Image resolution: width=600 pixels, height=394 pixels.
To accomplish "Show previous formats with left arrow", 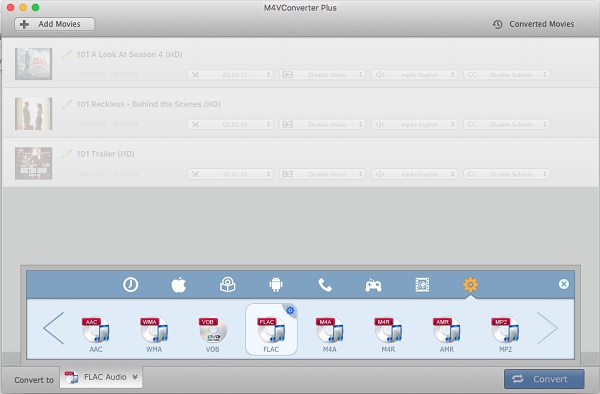I will coord(54,328).
